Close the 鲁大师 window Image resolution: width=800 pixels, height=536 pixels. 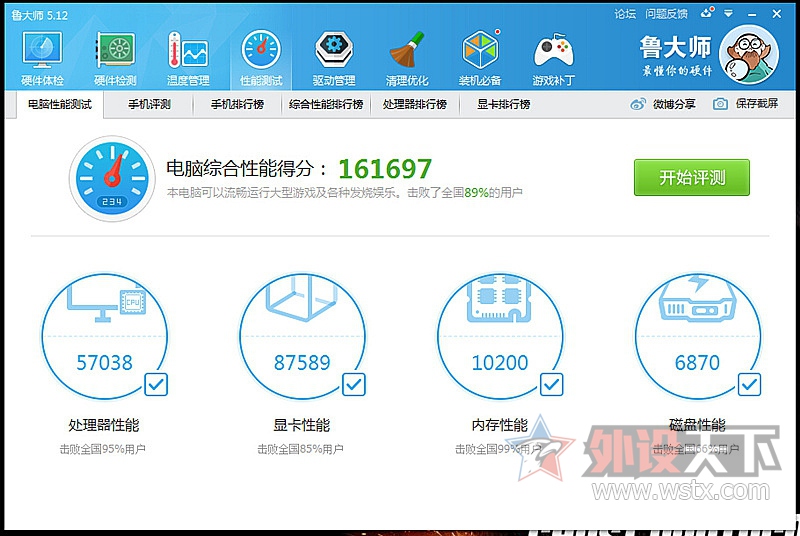777,14
